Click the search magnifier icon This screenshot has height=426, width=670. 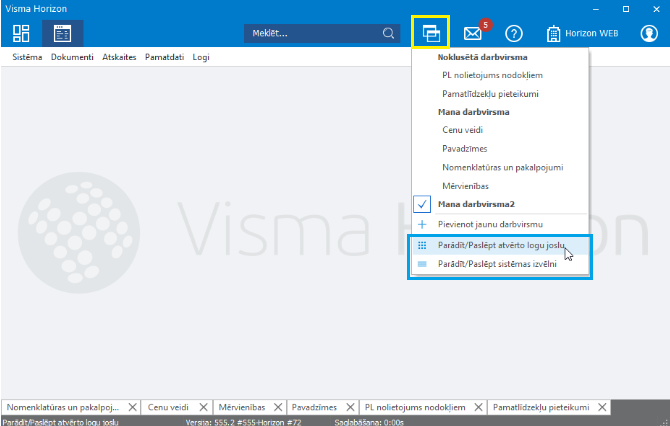click(x=388, y=33)
